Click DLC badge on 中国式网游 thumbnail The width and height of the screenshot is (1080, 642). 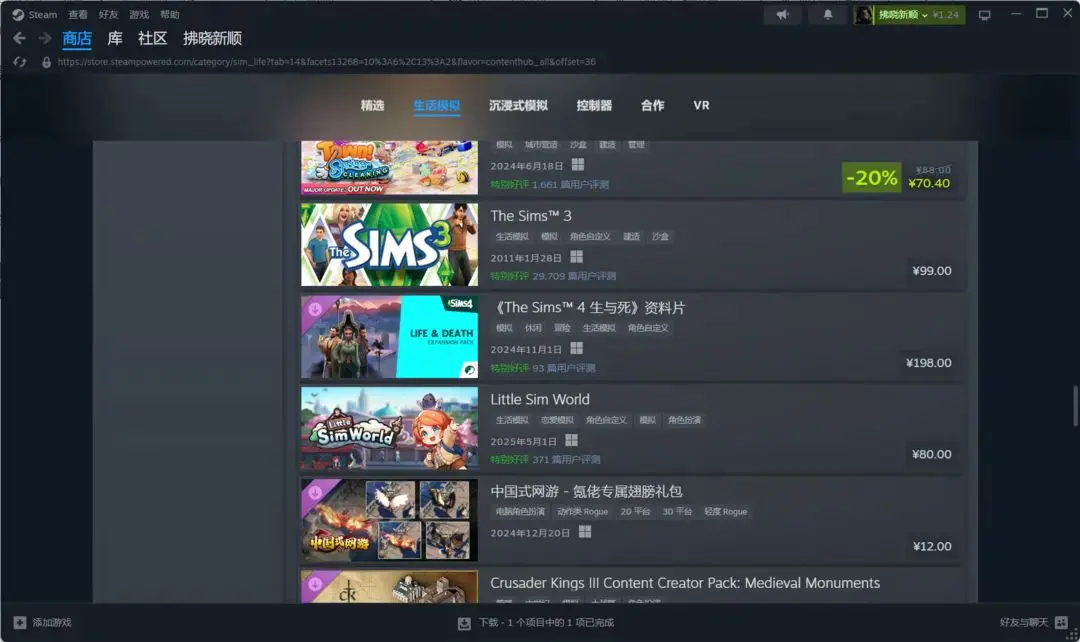pos(315,493)
